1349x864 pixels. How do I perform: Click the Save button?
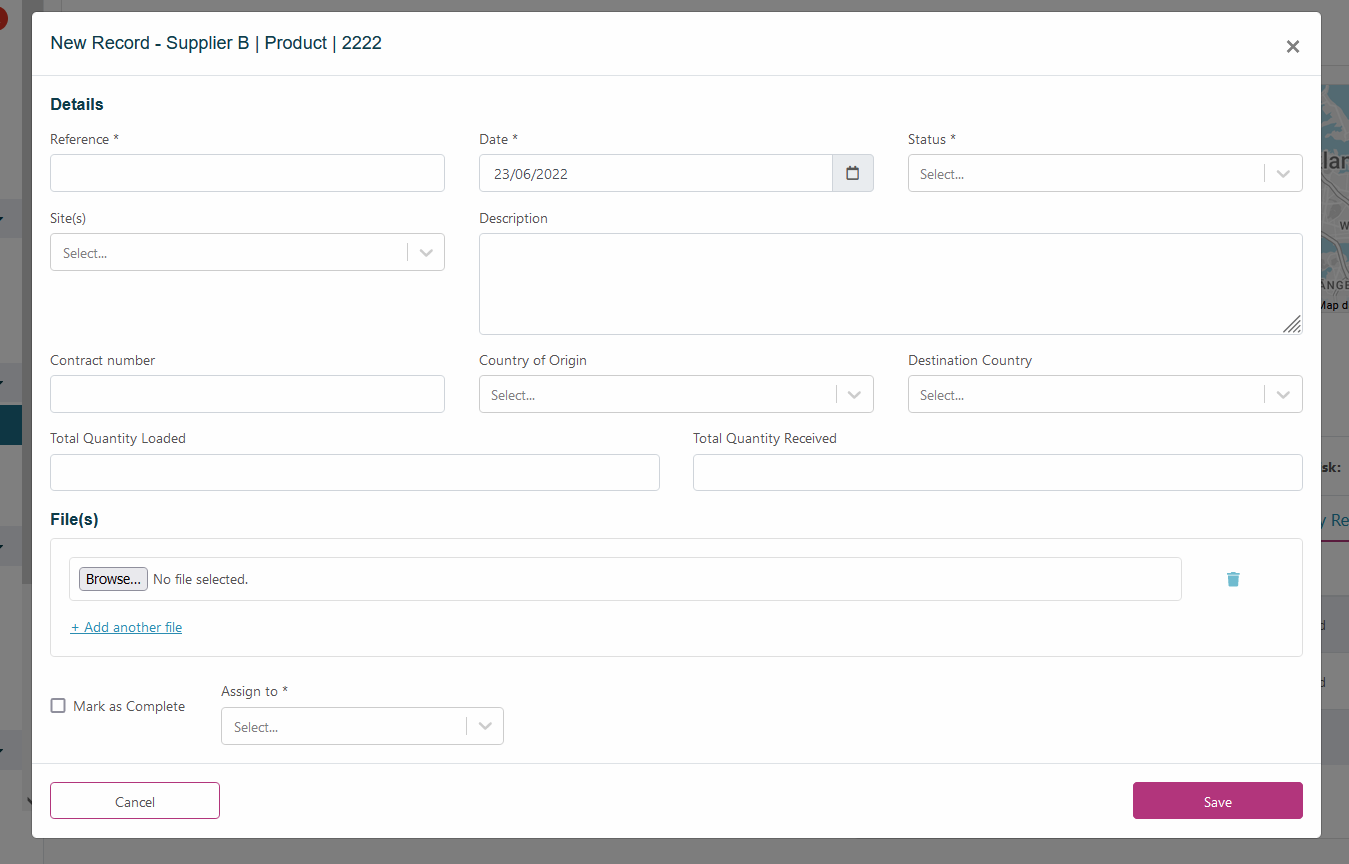click(1217, 801)
